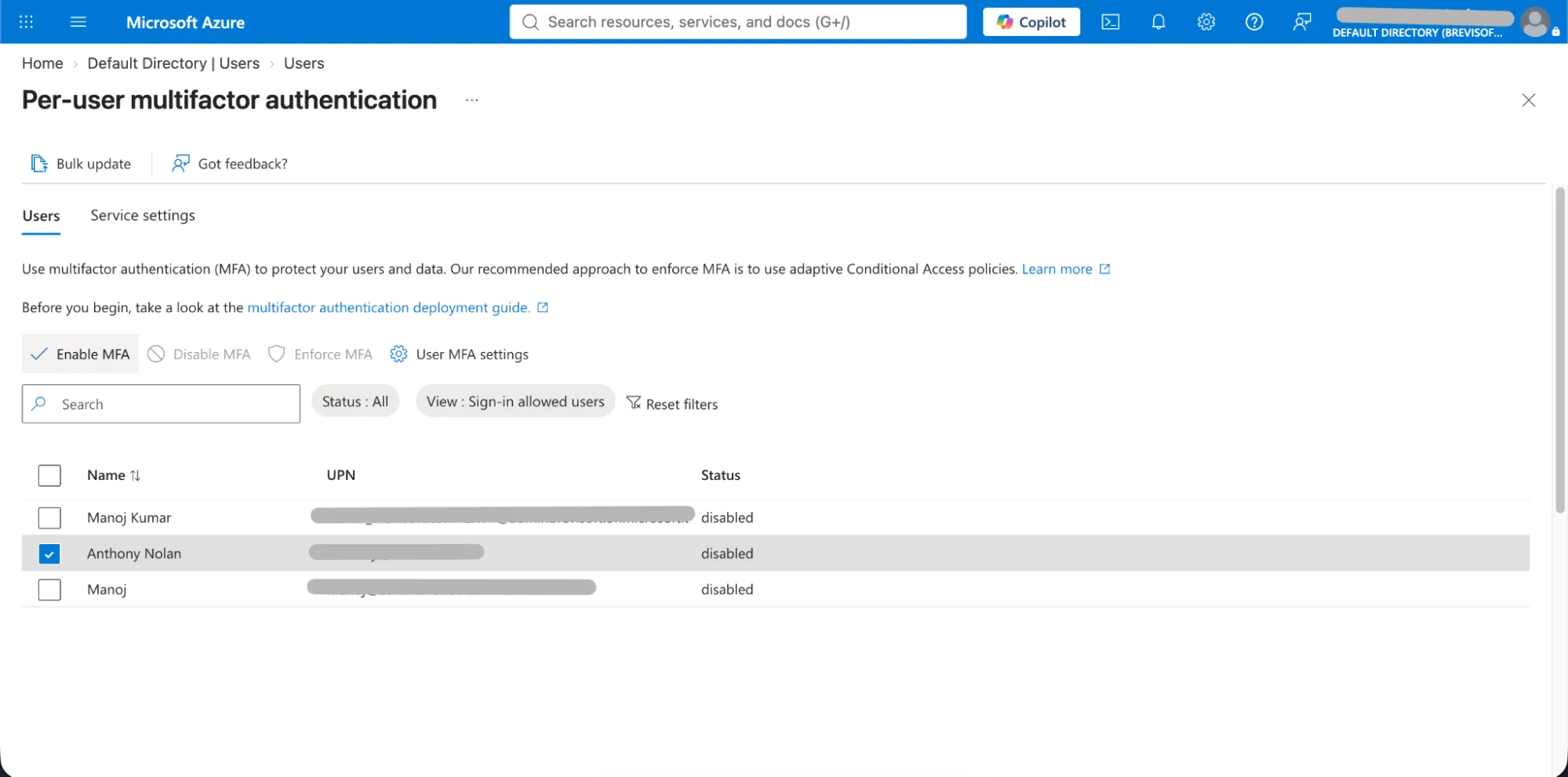This screenshot has width=1568, height=777.
Task: Open User MFA settings
Action: point(460,354)
